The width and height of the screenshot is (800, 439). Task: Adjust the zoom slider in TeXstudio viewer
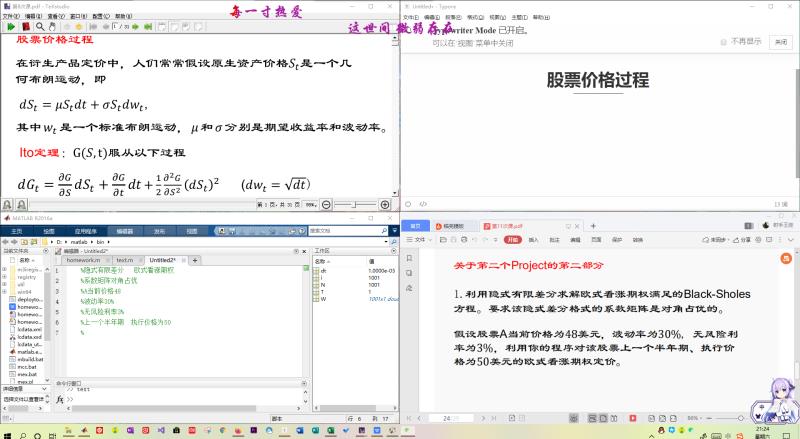355,205
